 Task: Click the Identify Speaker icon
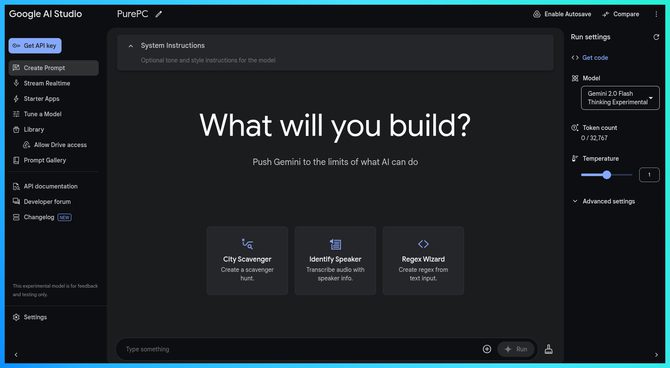[335, 244]
